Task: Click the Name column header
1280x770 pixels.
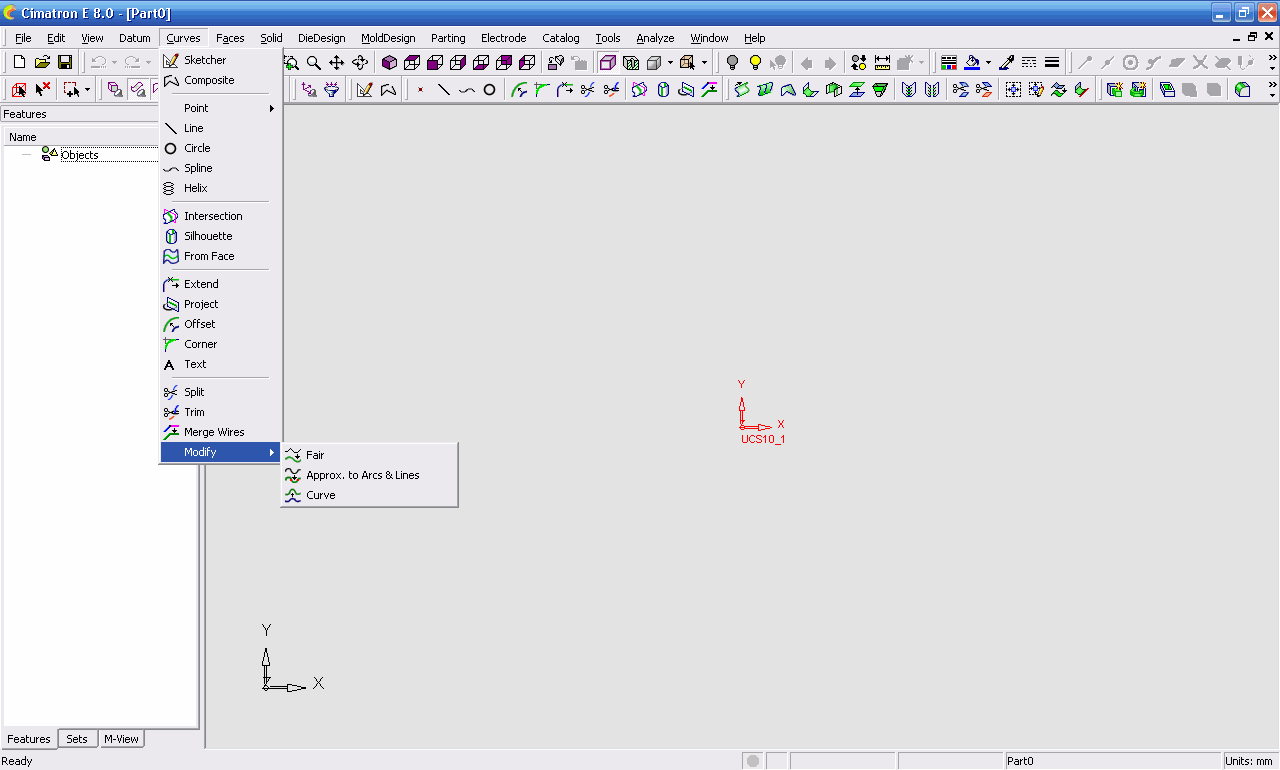Action: 80,137
